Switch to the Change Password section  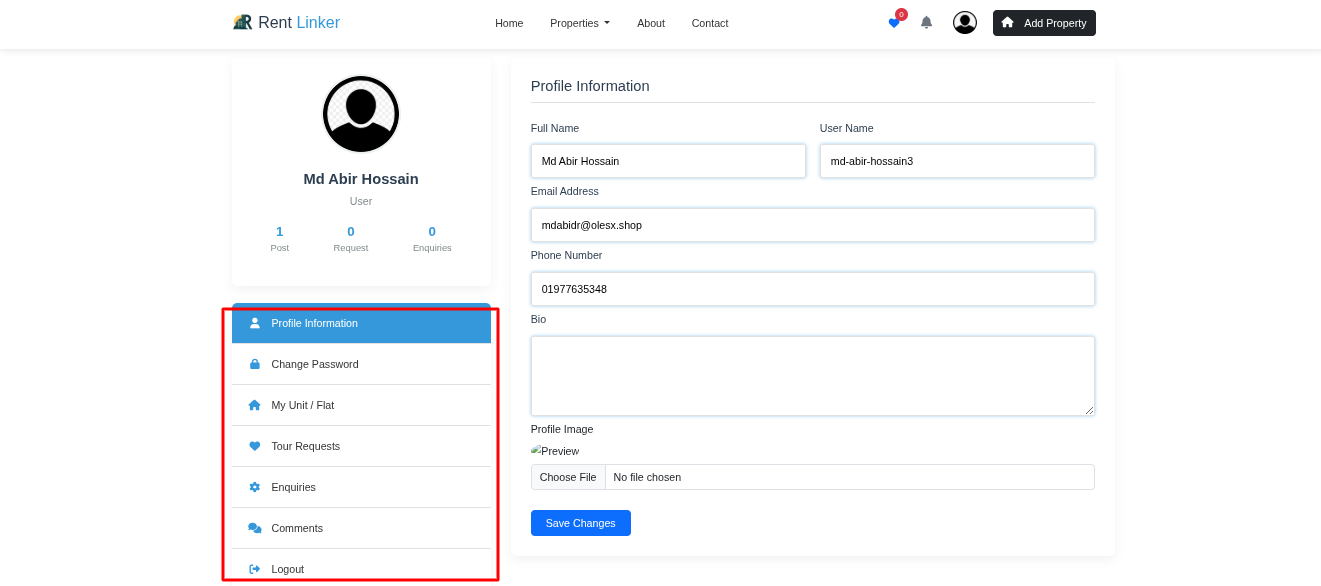(314, 364)
